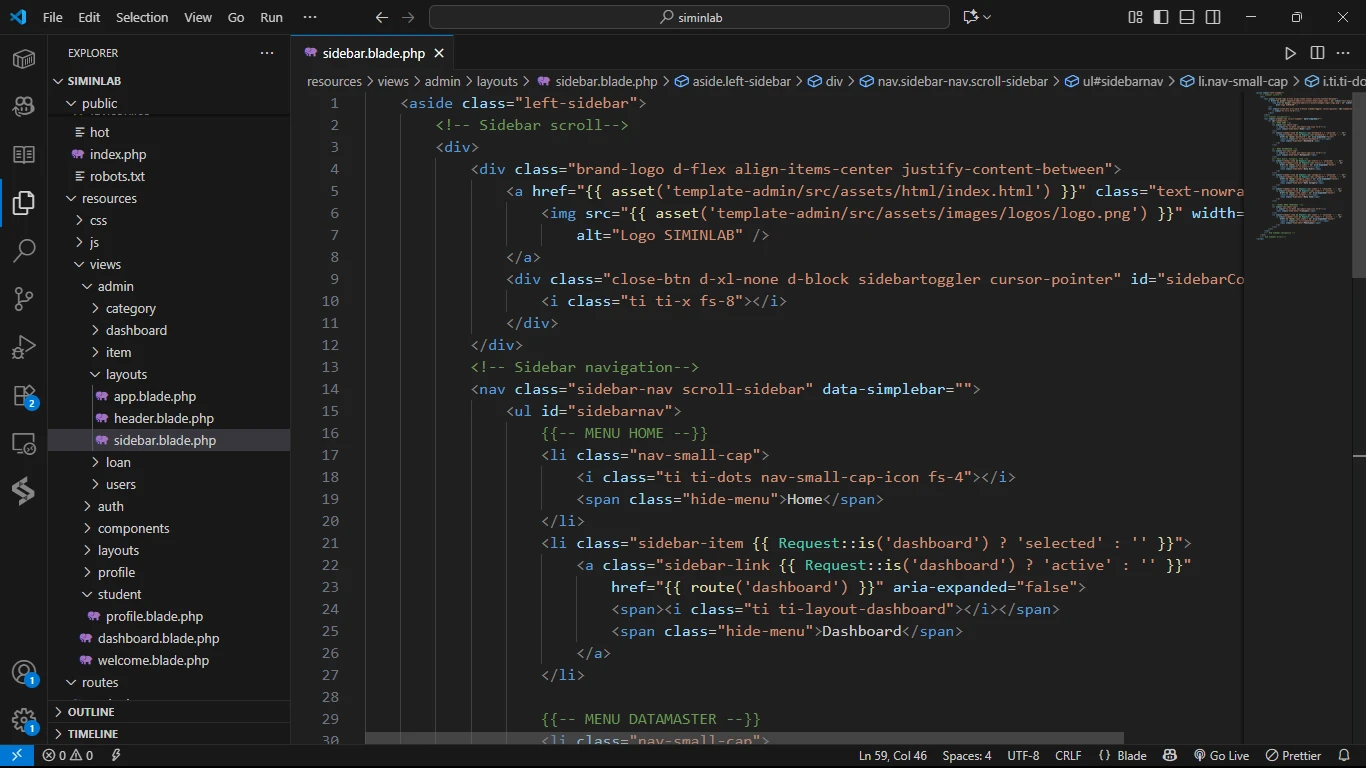Click Go Live in status bar
The image size is (1366, 768).
coord(1221,756)
